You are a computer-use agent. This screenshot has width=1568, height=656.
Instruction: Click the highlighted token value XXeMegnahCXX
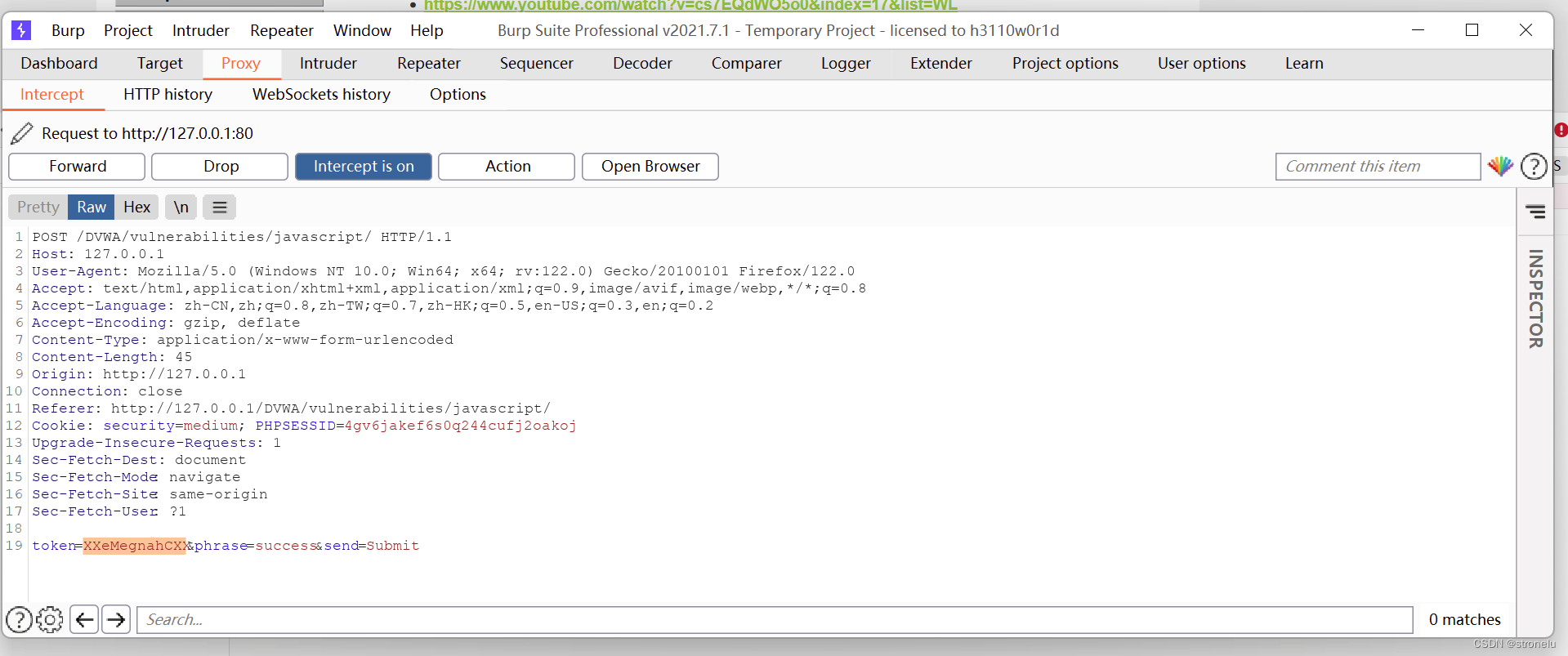coord(135,546)
